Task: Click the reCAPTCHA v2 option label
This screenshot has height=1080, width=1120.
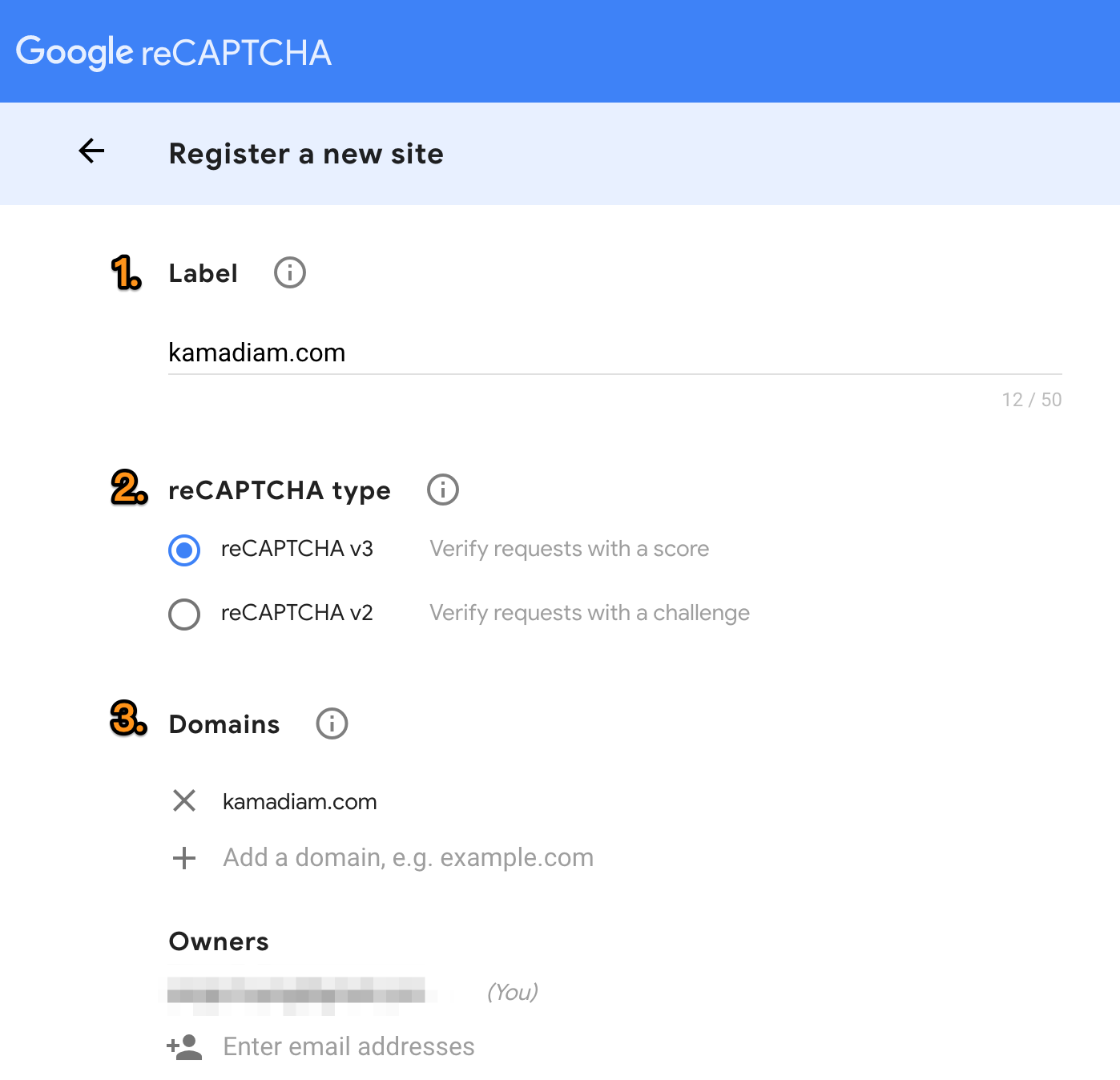Action: (296, 613)
